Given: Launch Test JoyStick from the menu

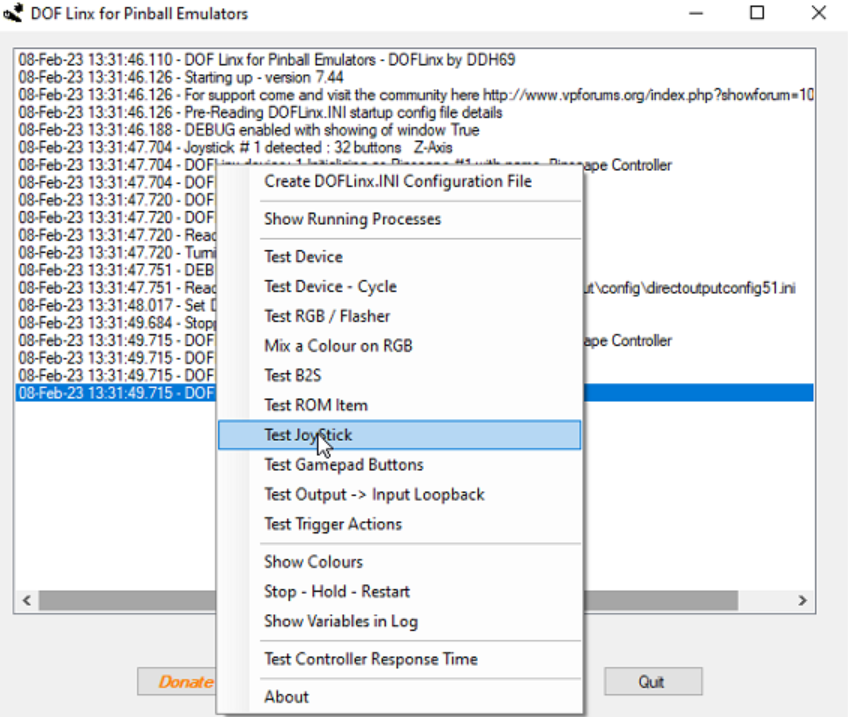Looking at the screenshot, I should pos(399,435).
